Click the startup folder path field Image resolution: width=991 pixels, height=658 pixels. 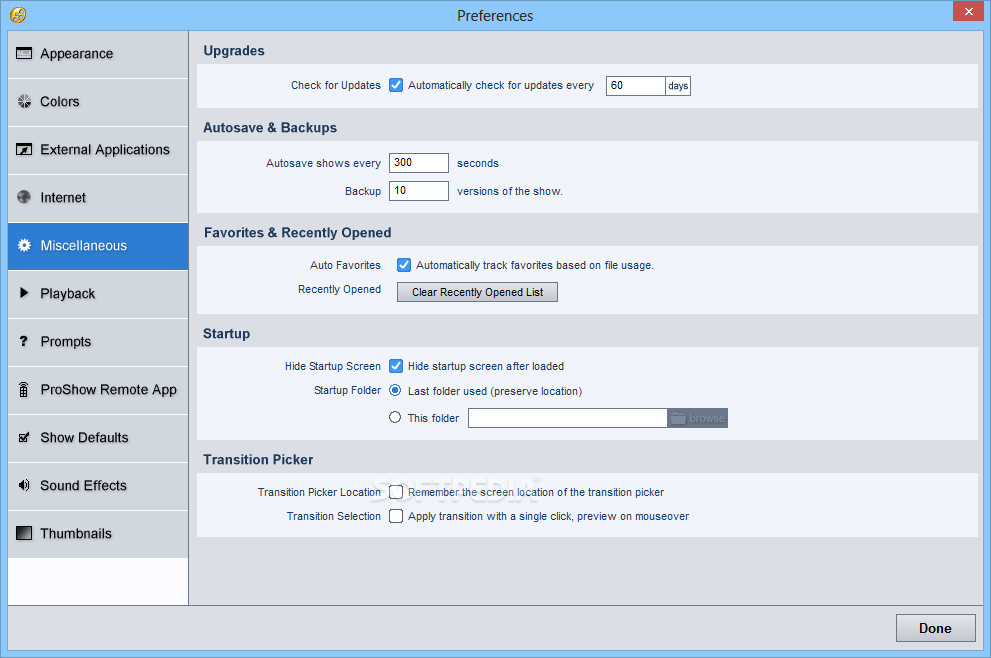point(568,418)
